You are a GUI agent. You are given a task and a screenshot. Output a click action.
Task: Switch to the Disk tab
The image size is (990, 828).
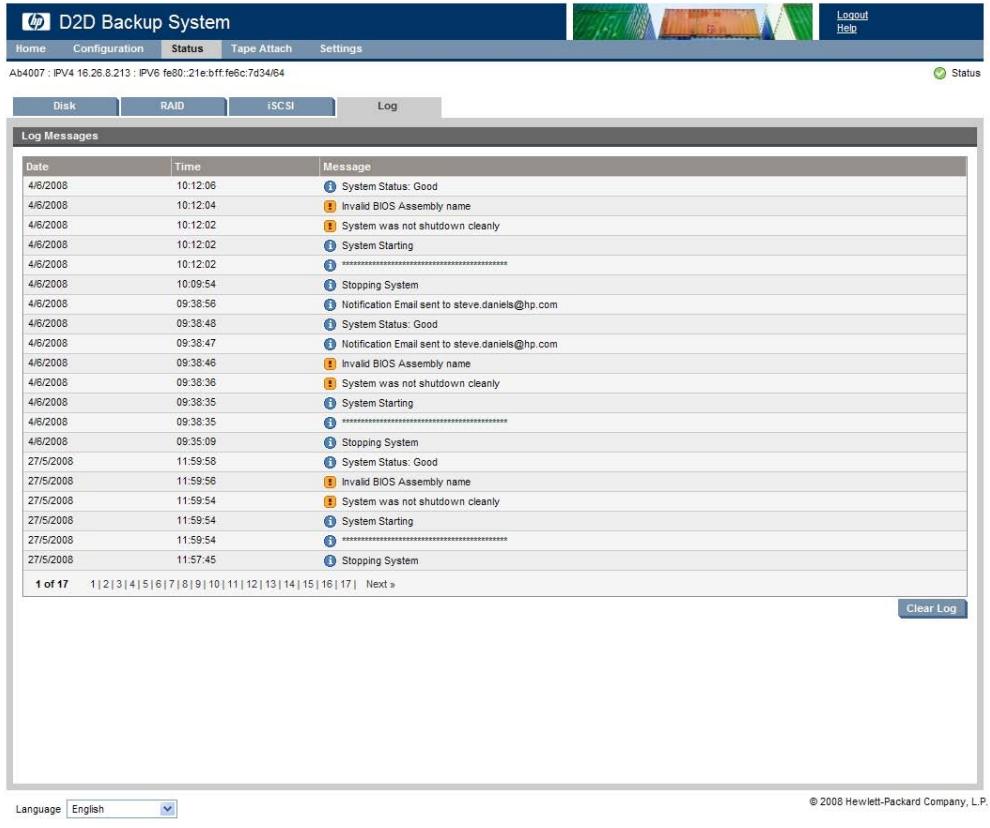[x=65, y=106]
